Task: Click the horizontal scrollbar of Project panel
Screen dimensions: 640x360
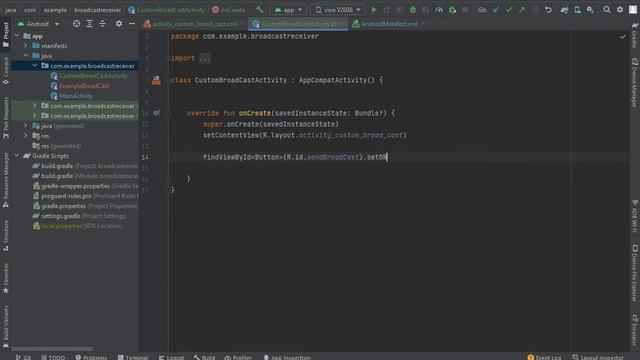Action: [x=52, y=349]
